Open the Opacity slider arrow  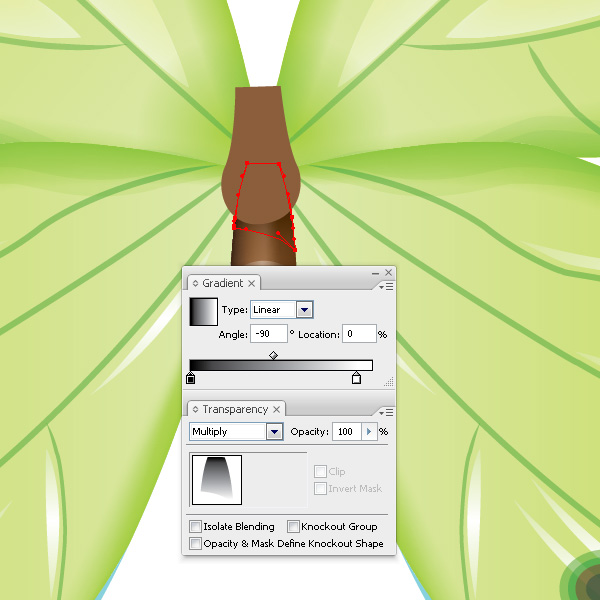click(x=369, y=432)
